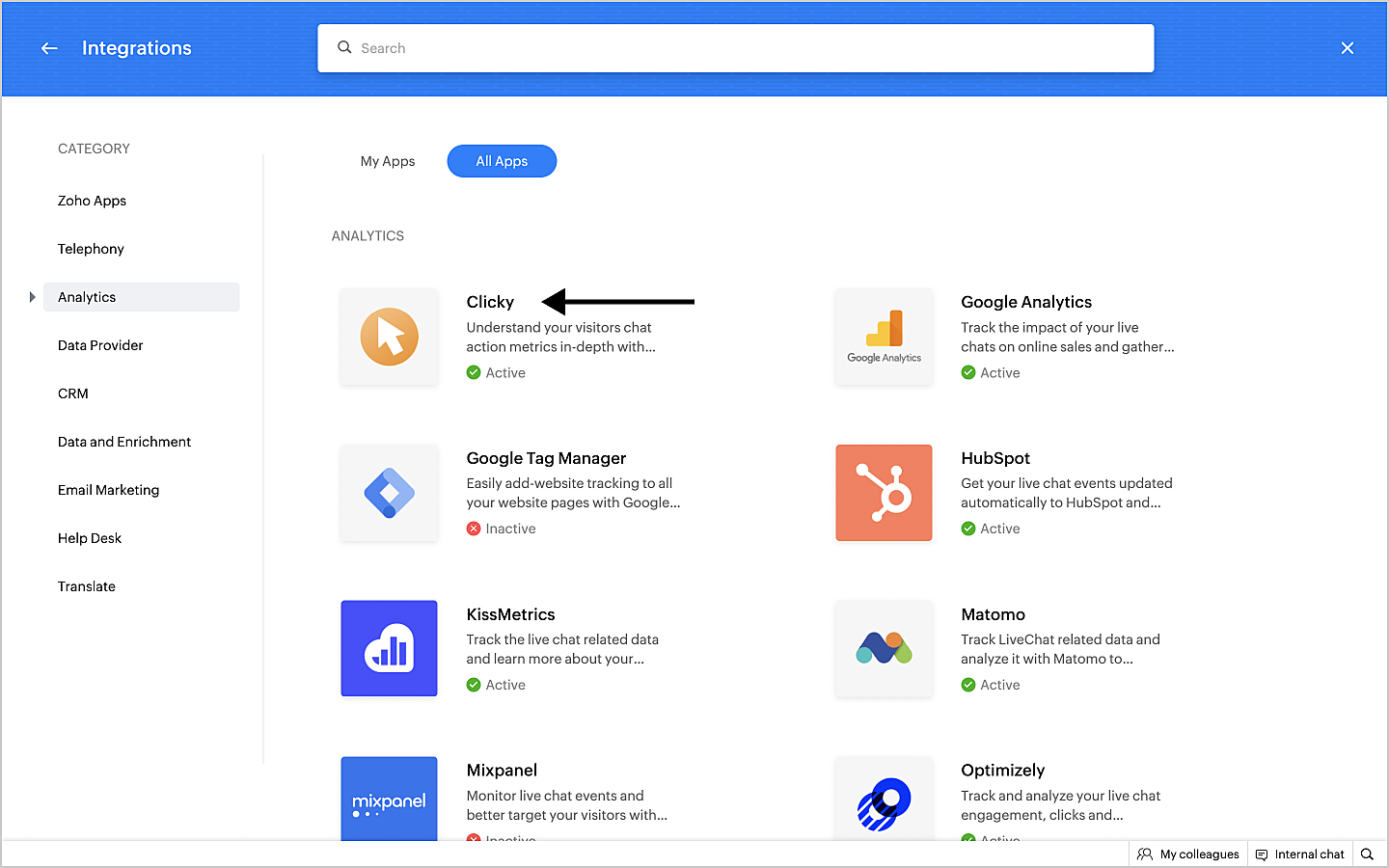Click the ANALYTICS section heading
The height and width of the screenshot is (868, 1389).
point(368,235)
